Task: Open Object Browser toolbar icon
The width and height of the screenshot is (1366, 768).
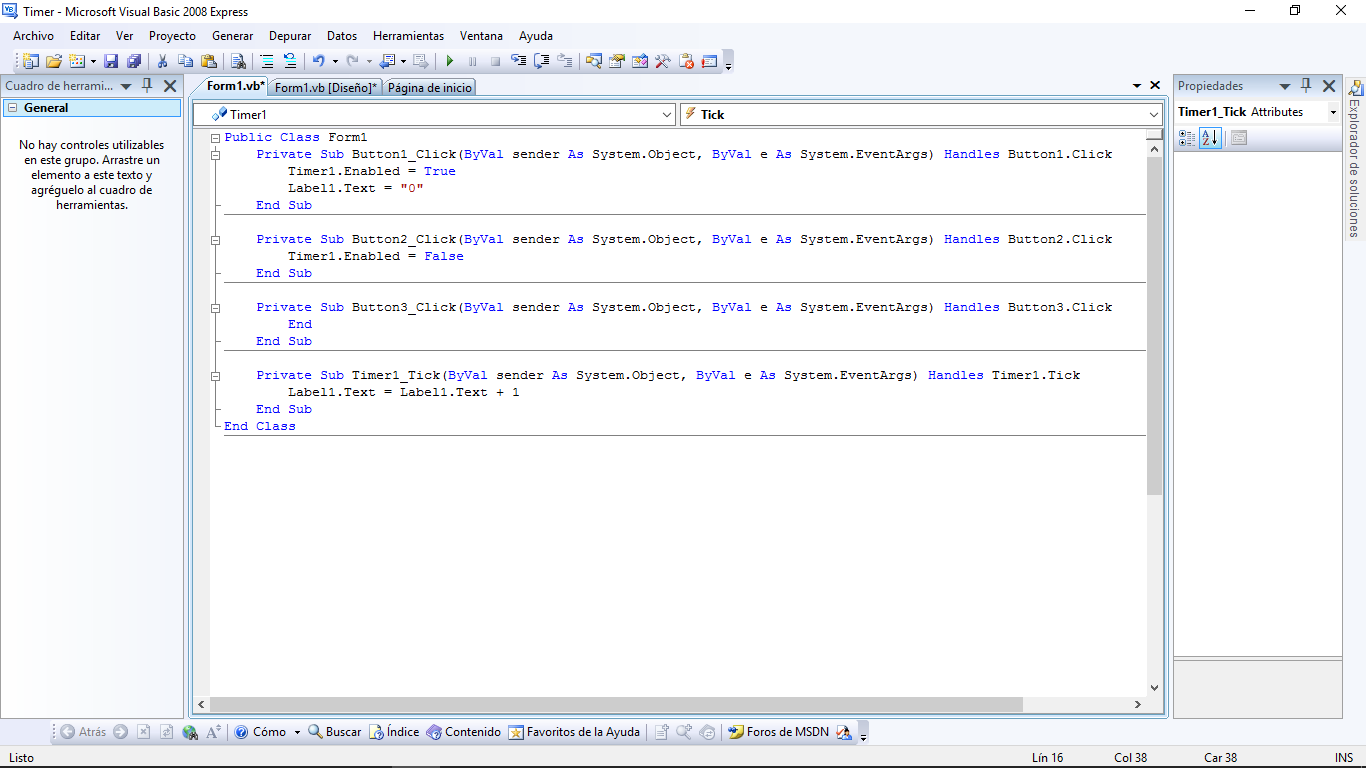Action: coord(640,61)
